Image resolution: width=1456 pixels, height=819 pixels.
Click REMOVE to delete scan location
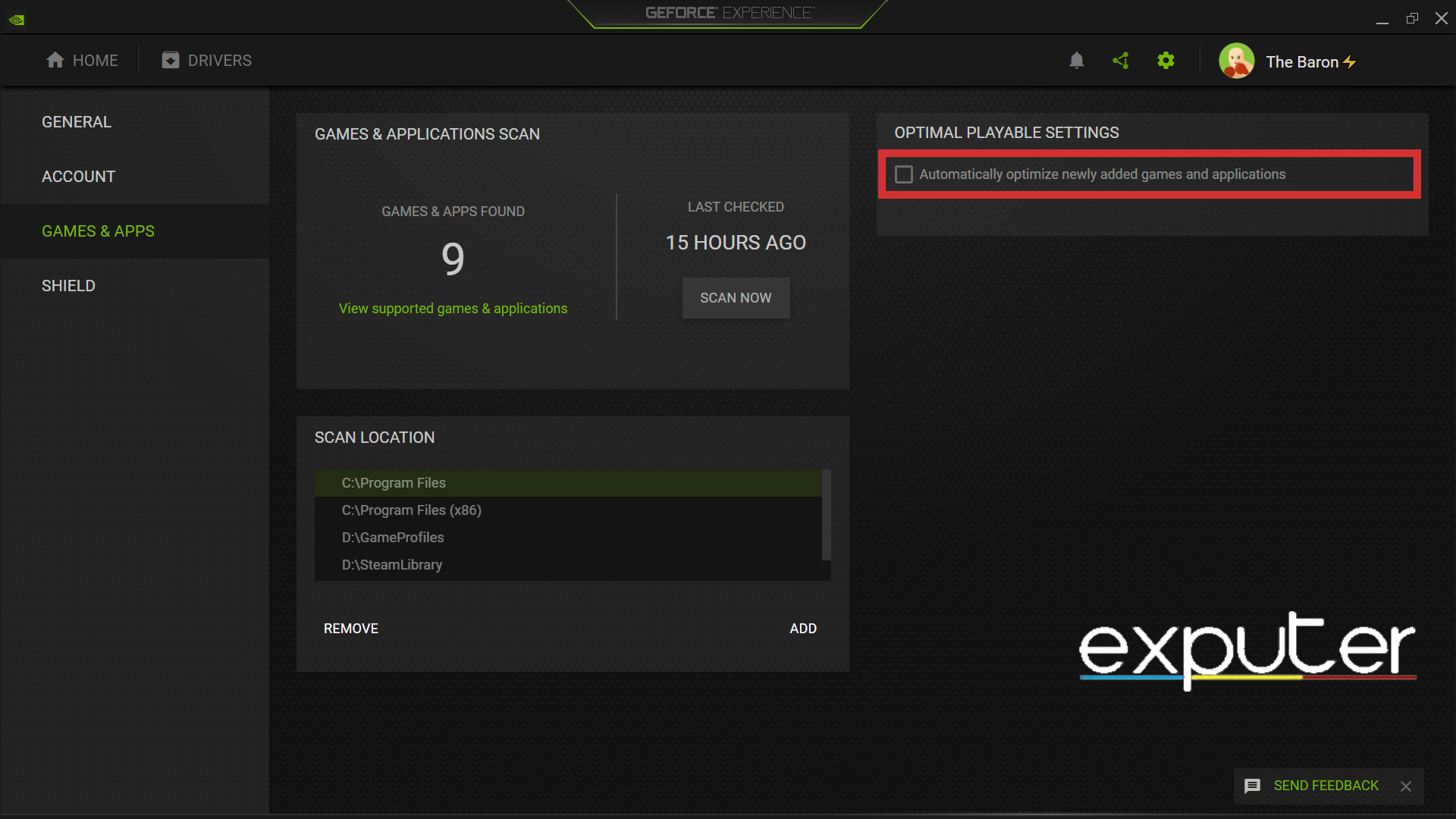point(350,628)
